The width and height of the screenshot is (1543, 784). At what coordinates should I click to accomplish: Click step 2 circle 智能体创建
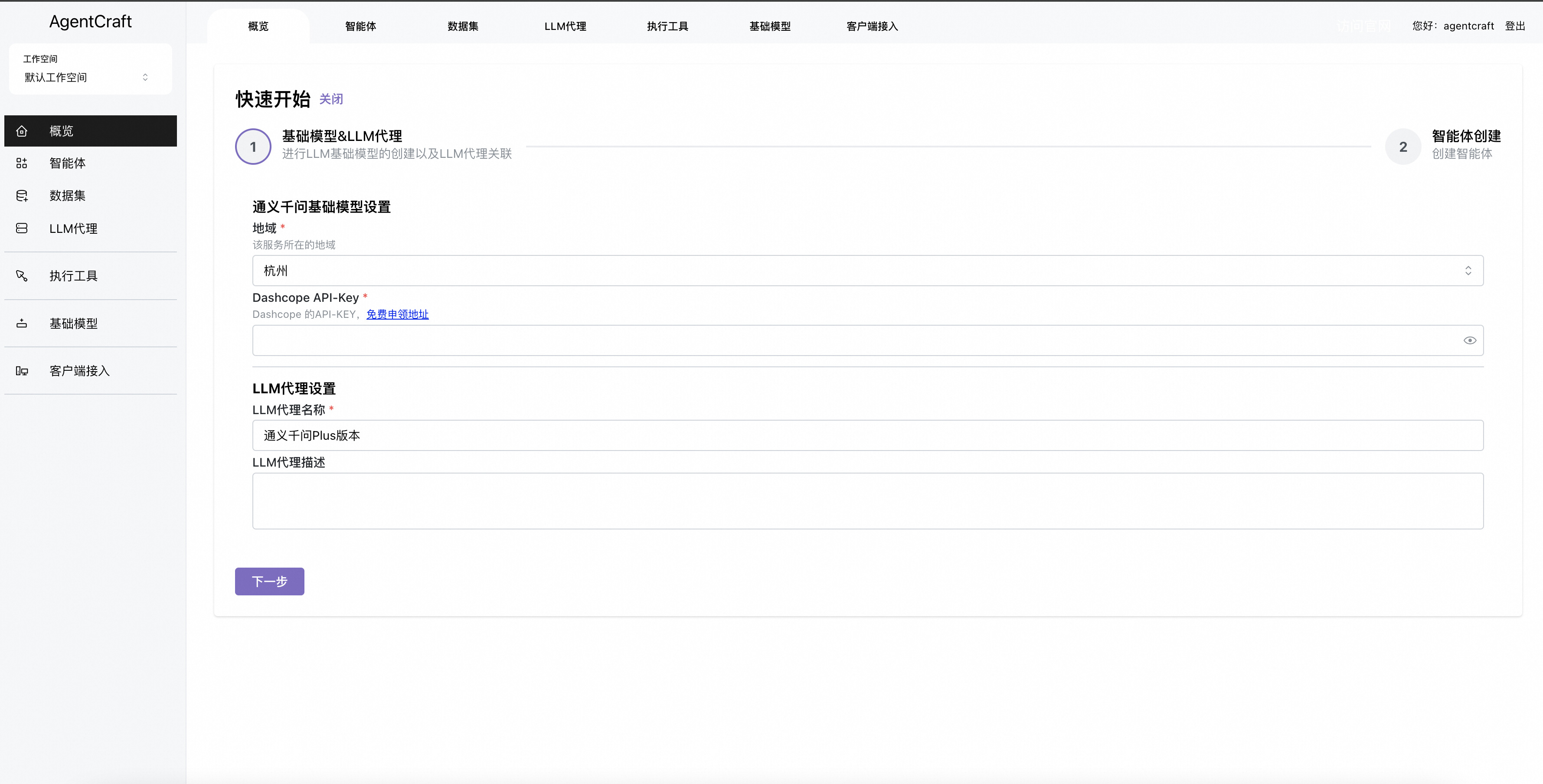[1403, 147]
